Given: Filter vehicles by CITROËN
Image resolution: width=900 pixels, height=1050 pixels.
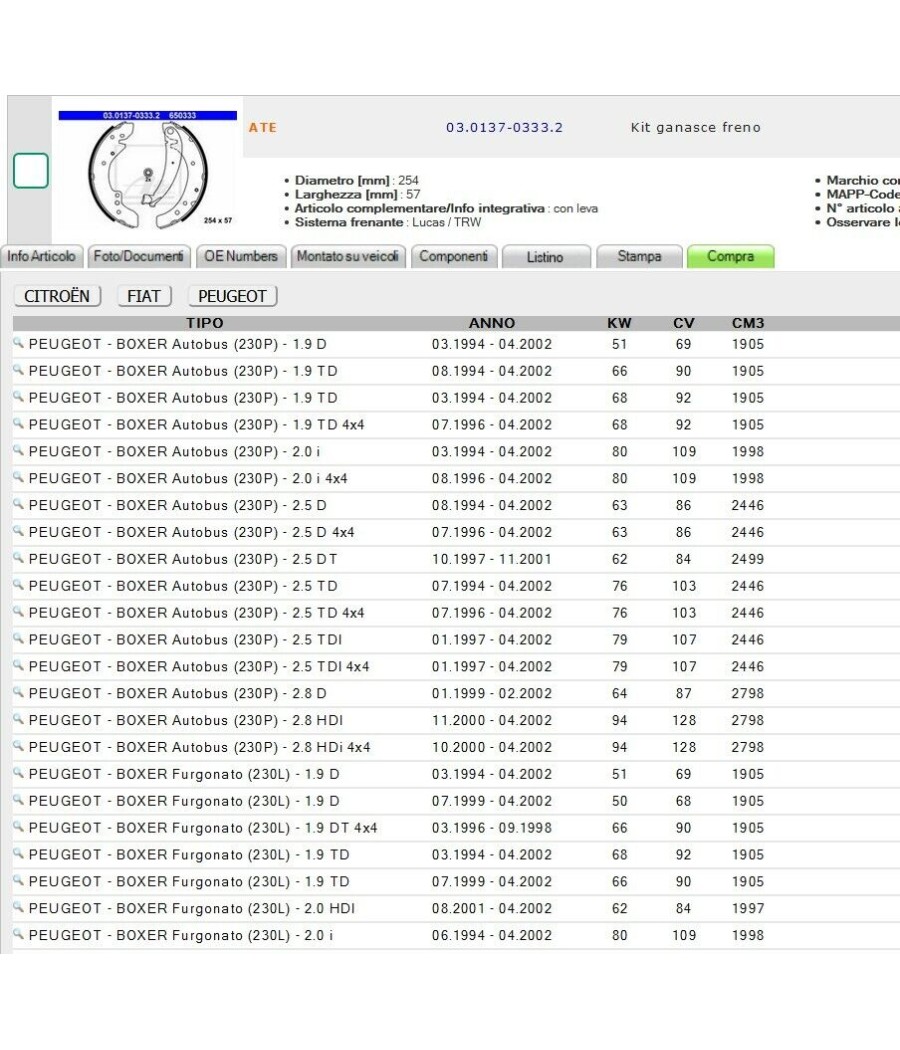Looking at the screenshot, I should (57, 296).
